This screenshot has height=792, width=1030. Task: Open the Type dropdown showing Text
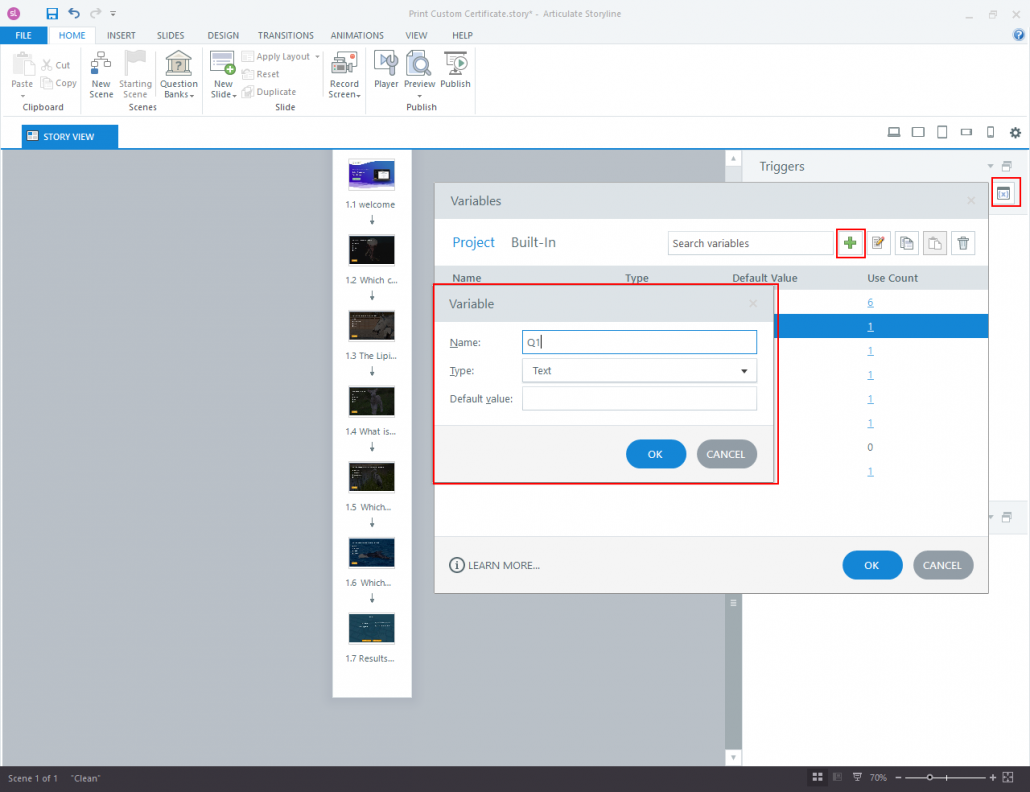(639, 371)
